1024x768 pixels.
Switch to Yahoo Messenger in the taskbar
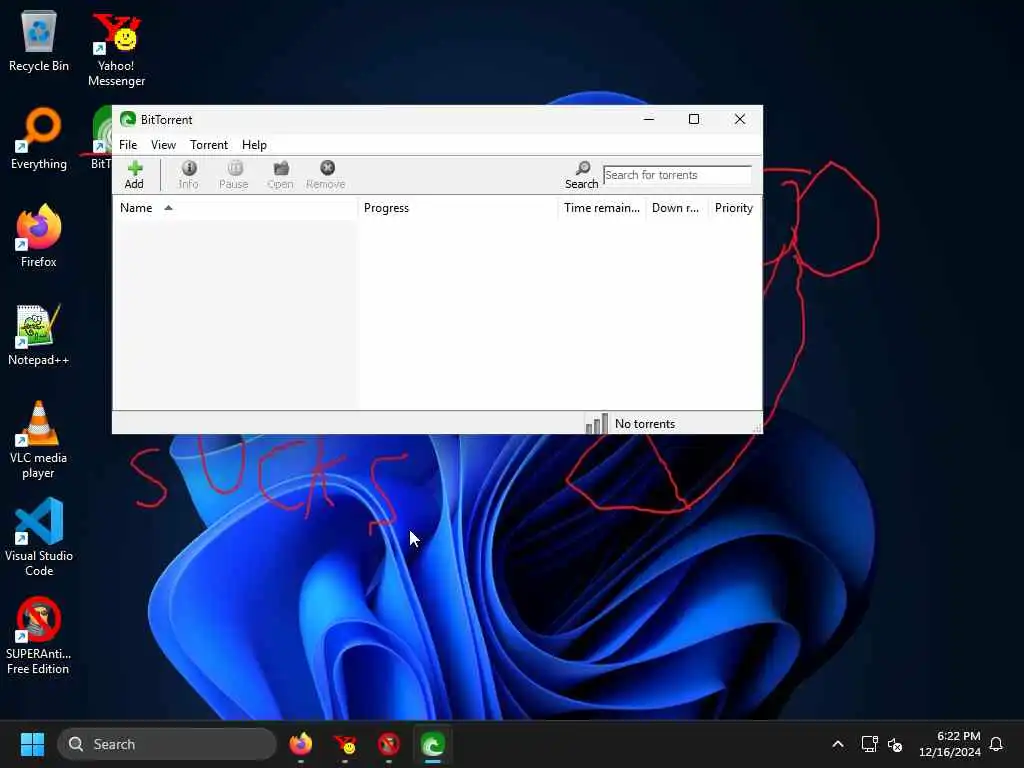(x=345, y=744)
